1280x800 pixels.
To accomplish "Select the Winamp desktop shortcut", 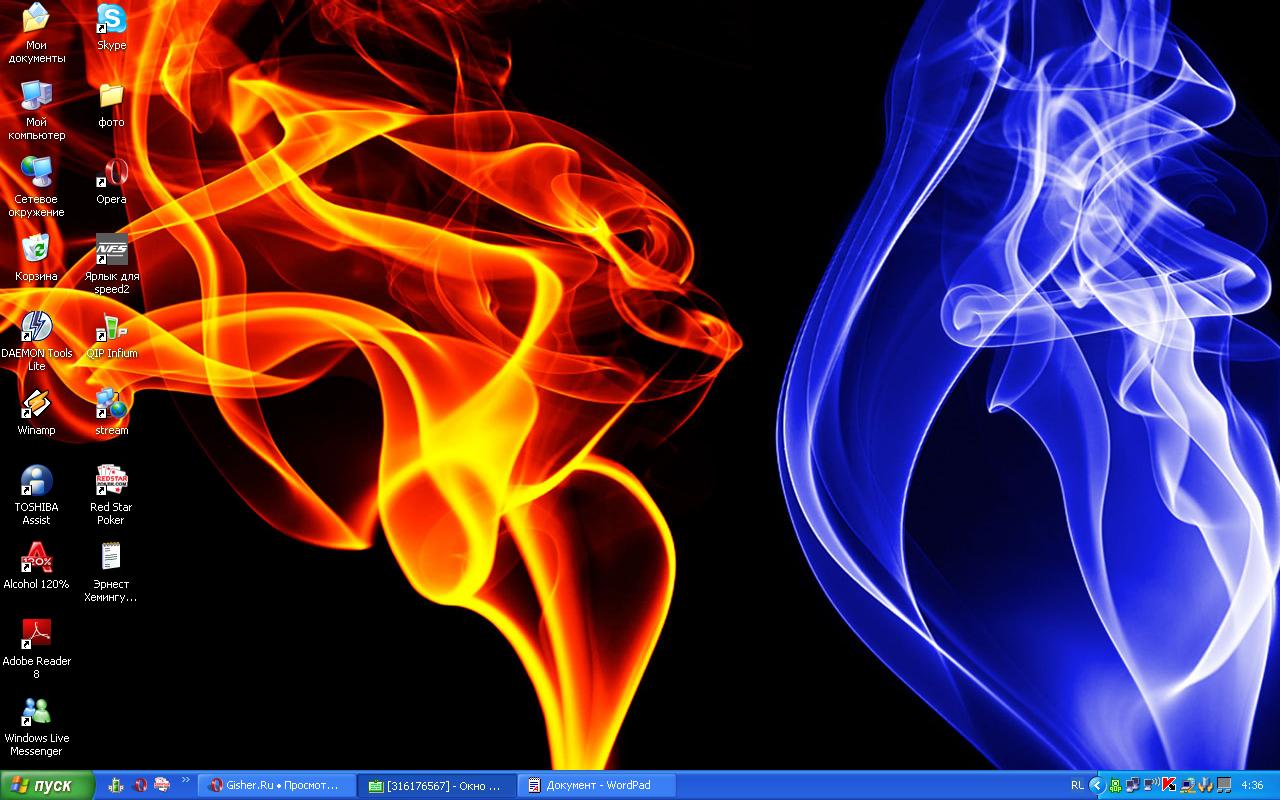I will (x=36, y=404).
